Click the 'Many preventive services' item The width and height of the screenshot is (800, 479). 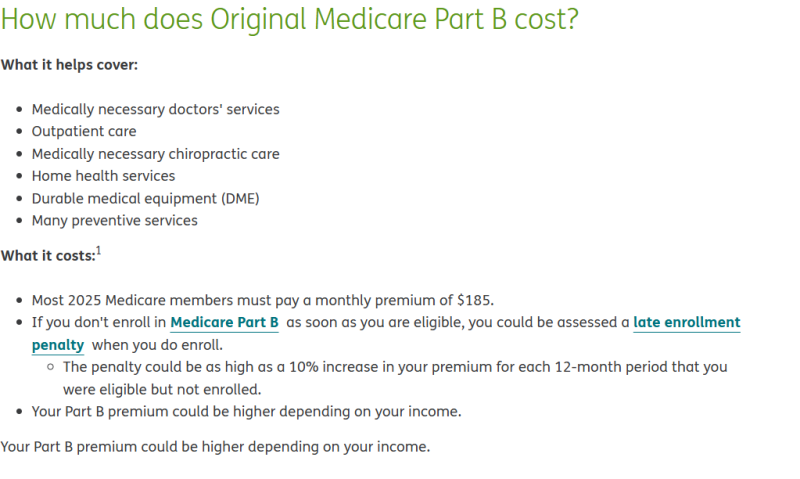point(114,220)
